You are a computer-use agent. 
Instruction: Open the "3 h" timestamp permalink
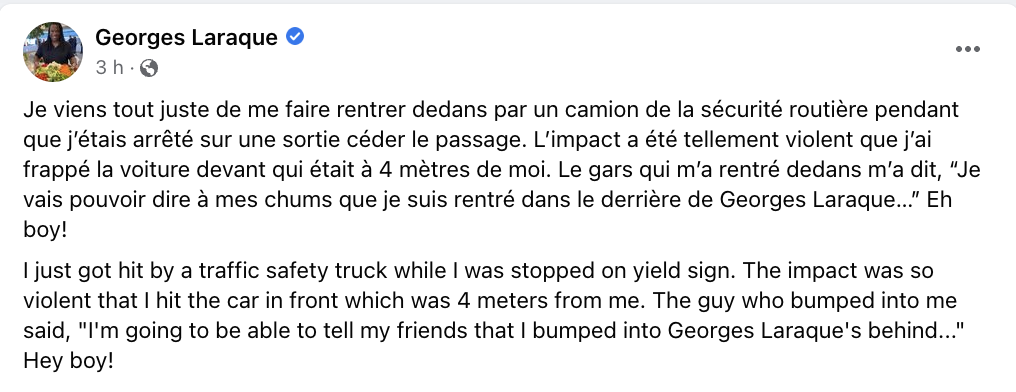click(110, 67)
